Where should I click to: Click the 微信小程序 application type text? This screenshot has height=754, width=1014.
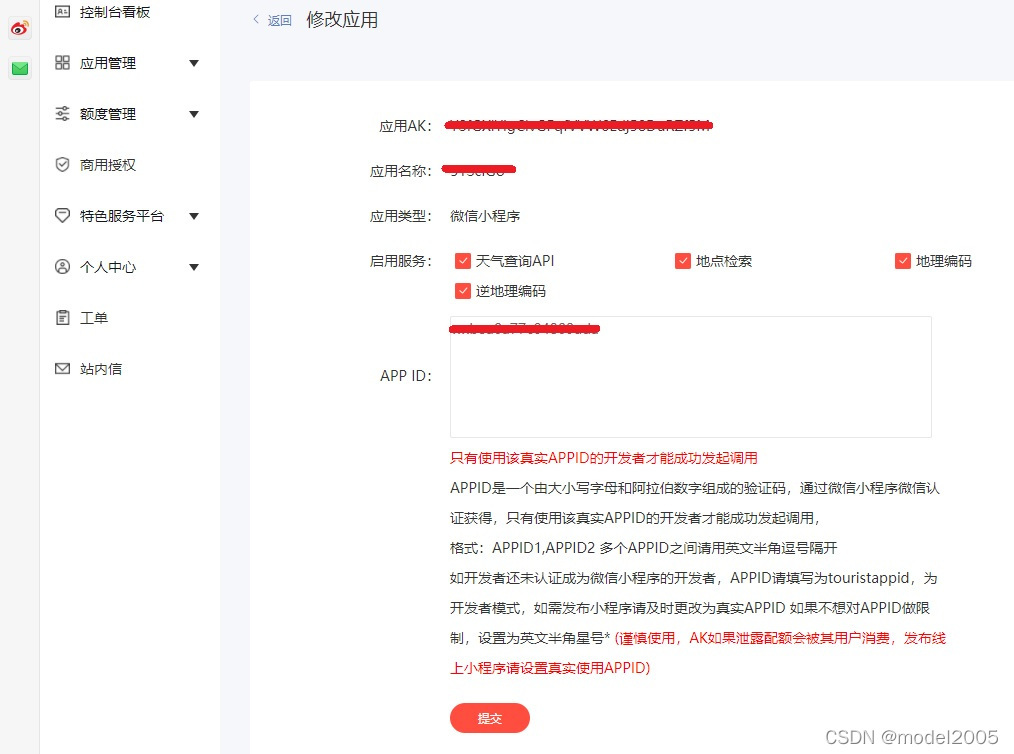(x=485, y=216)
